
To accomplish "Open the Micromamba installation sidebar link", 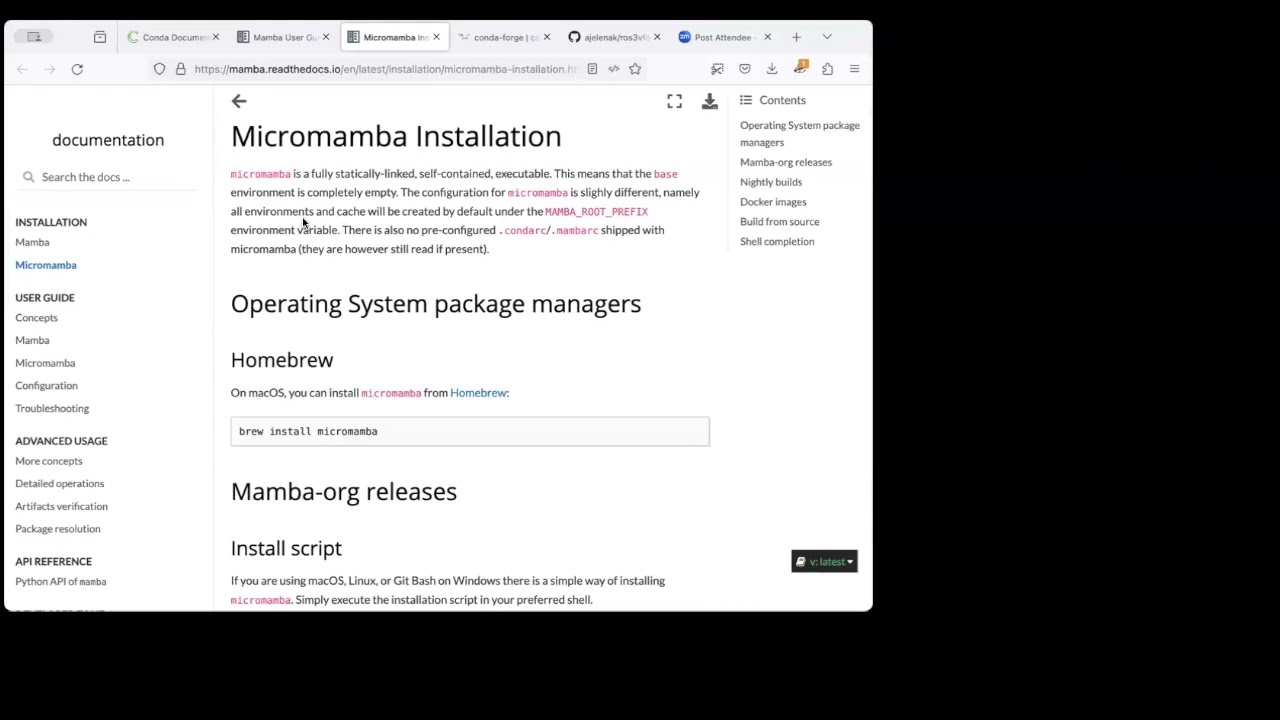I will pos(46,265).
